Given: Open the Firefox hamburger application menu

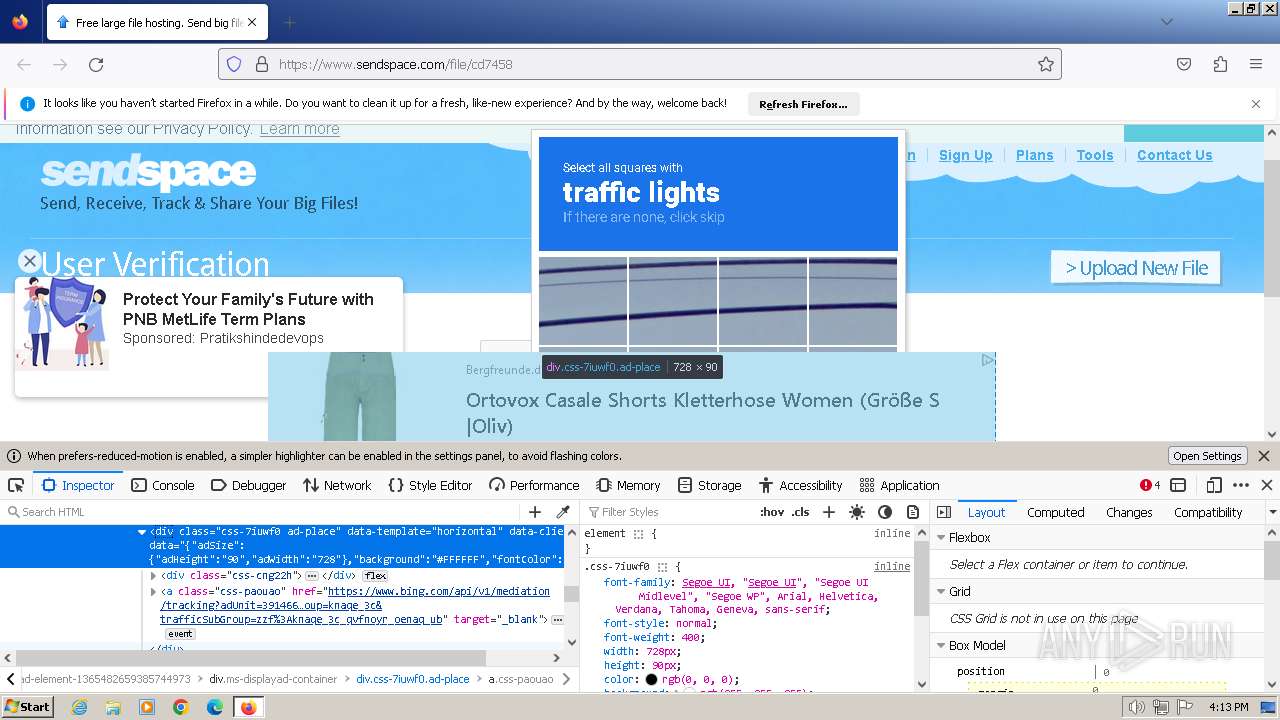Looking at the screenshot, I should [x=1256, y=64].
